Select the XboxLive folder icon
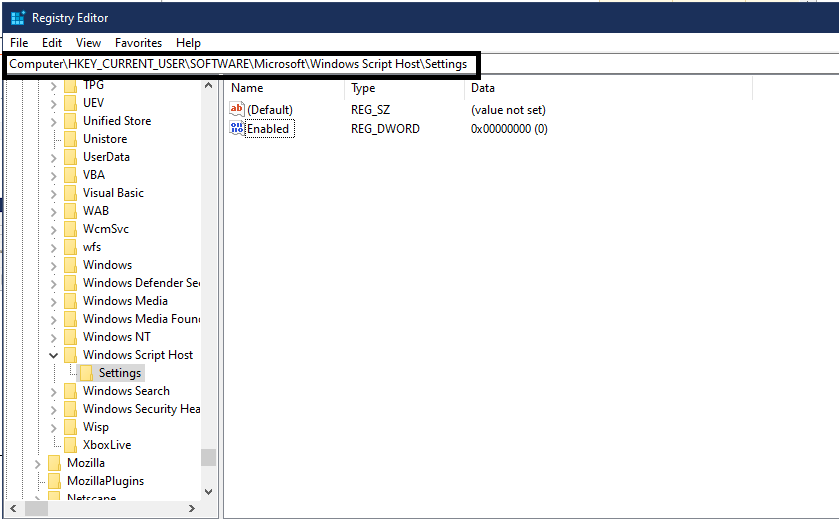Image resolution: width=839 pixels, height=519 pixels. pos(70,445)
